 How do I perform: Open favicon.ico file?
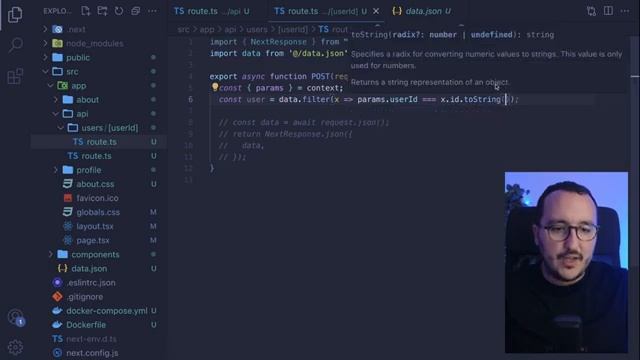99,198
